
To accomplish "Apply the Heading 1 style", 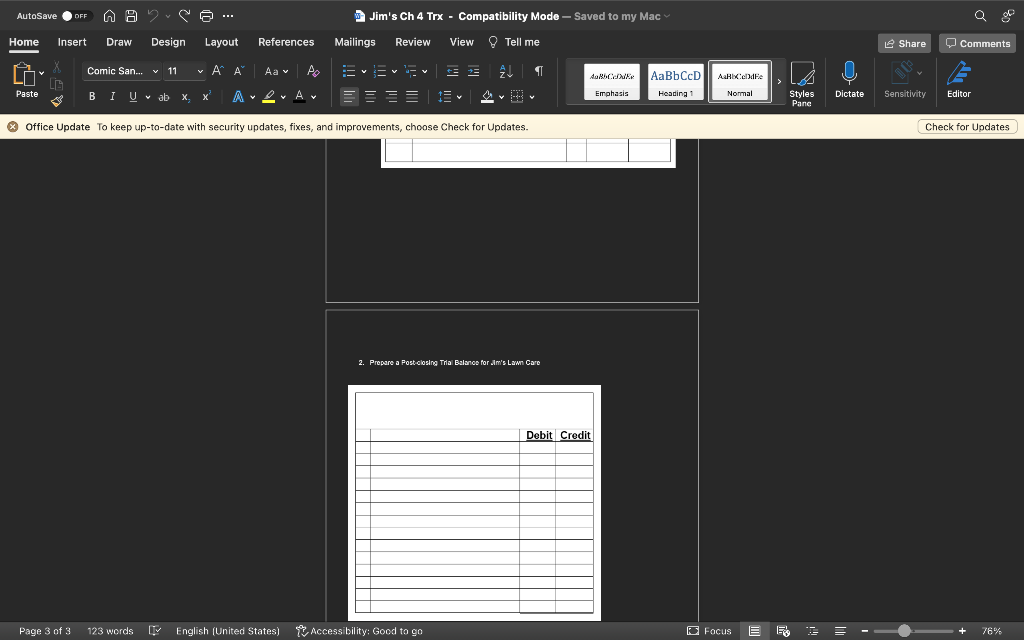I will 675,80.
